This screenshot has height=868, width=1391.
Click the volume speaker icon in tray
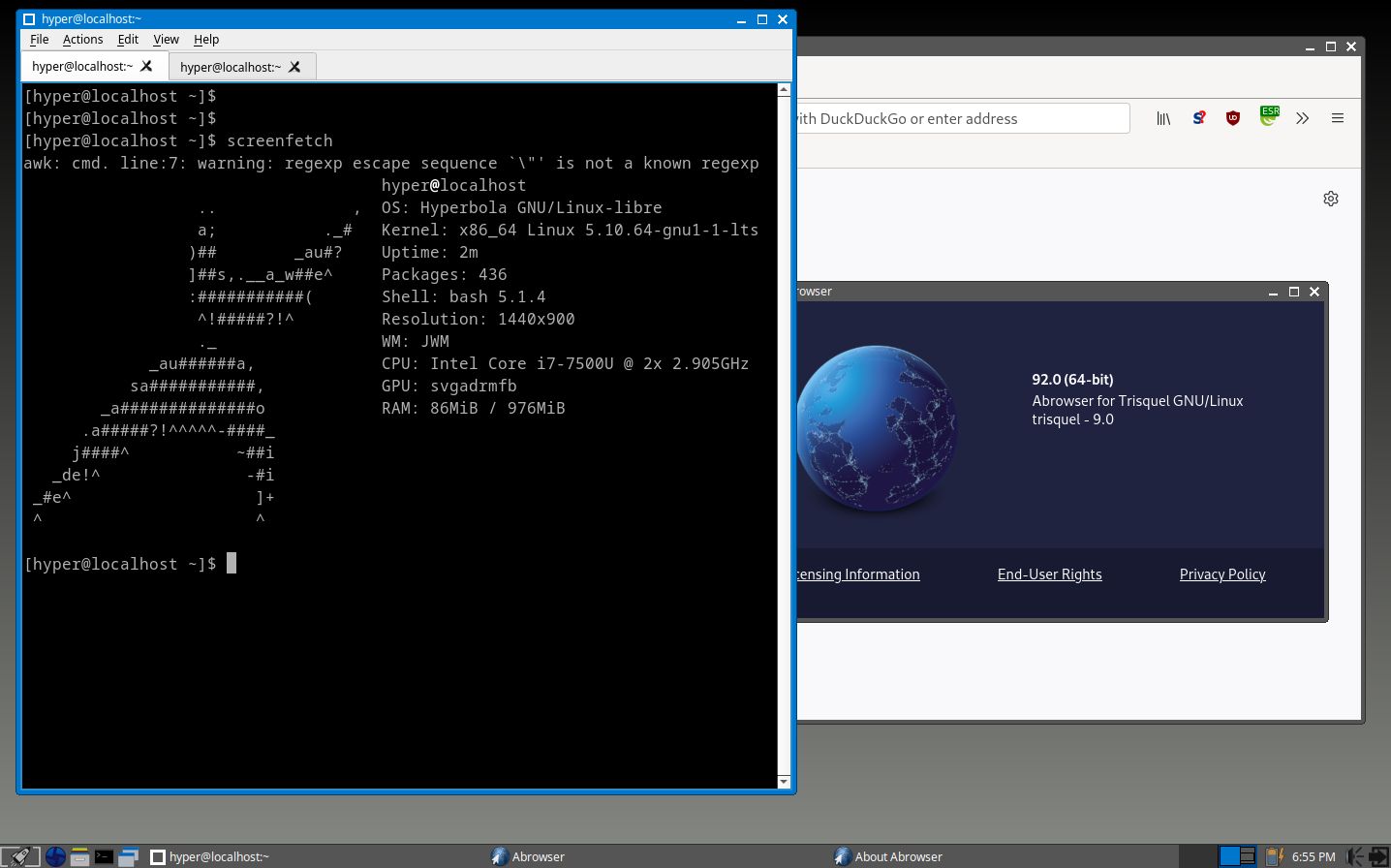click(1355, 856)
